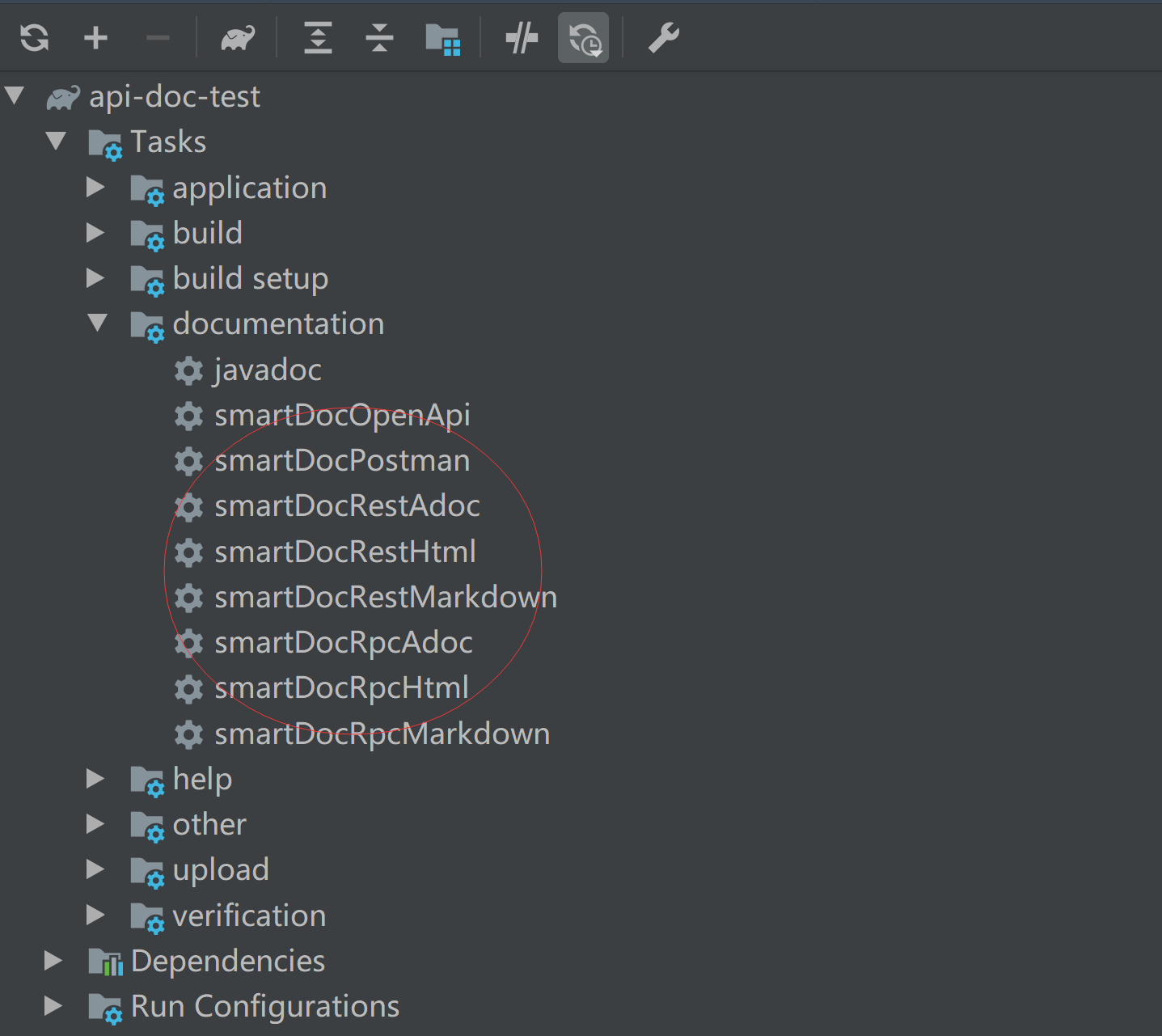Viewport: 1162px width, 1036px height.
Task: Select the upload group label
Action: click(221, 871)
